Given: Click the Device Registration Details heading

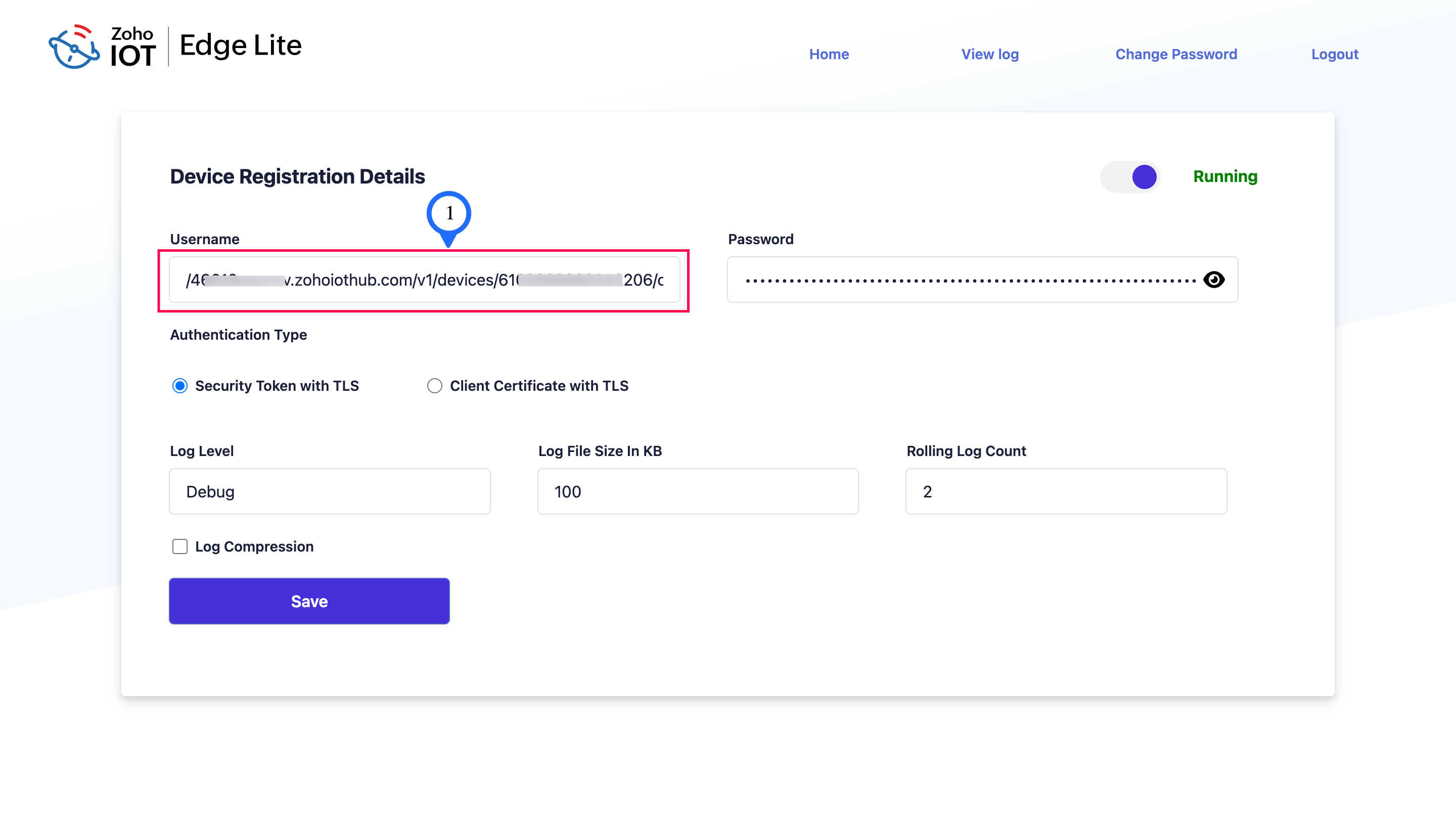Looking at the screenshot, I should click(297, 177).
